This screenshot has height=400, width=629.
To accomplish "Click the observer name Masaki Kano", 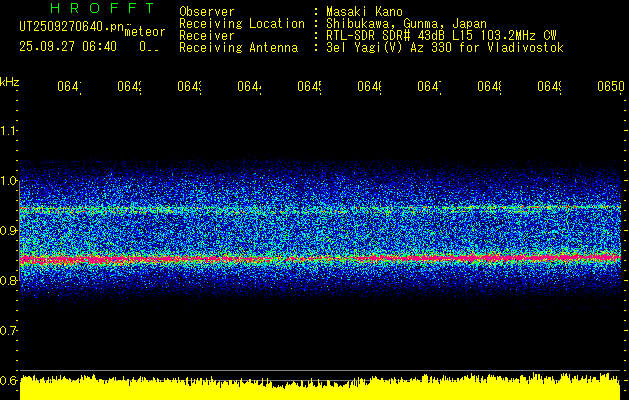I will 364,12.
